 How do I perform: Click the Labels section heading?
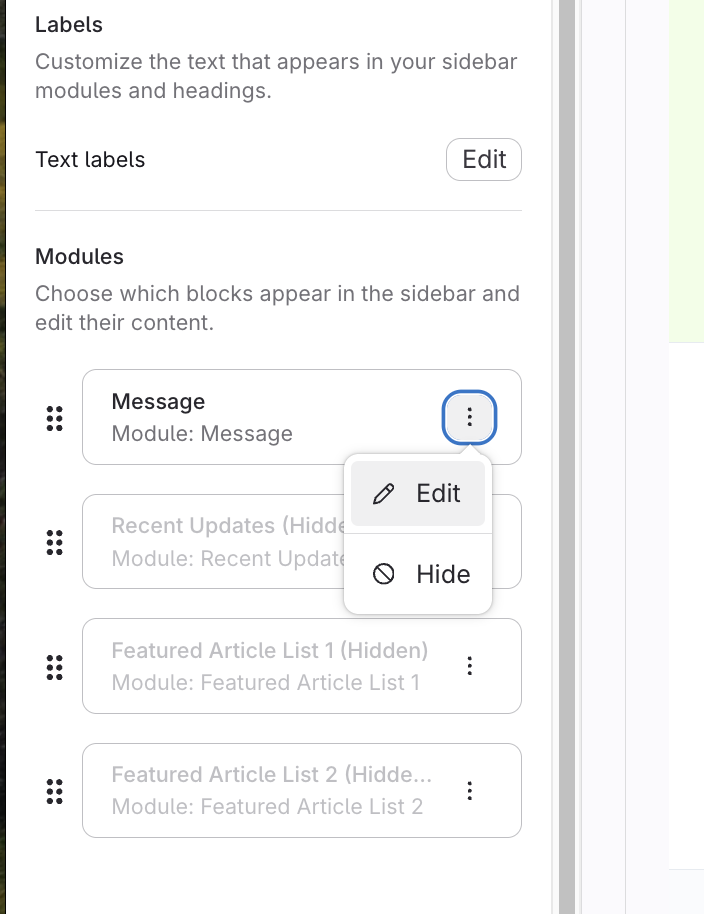(69, 24)
